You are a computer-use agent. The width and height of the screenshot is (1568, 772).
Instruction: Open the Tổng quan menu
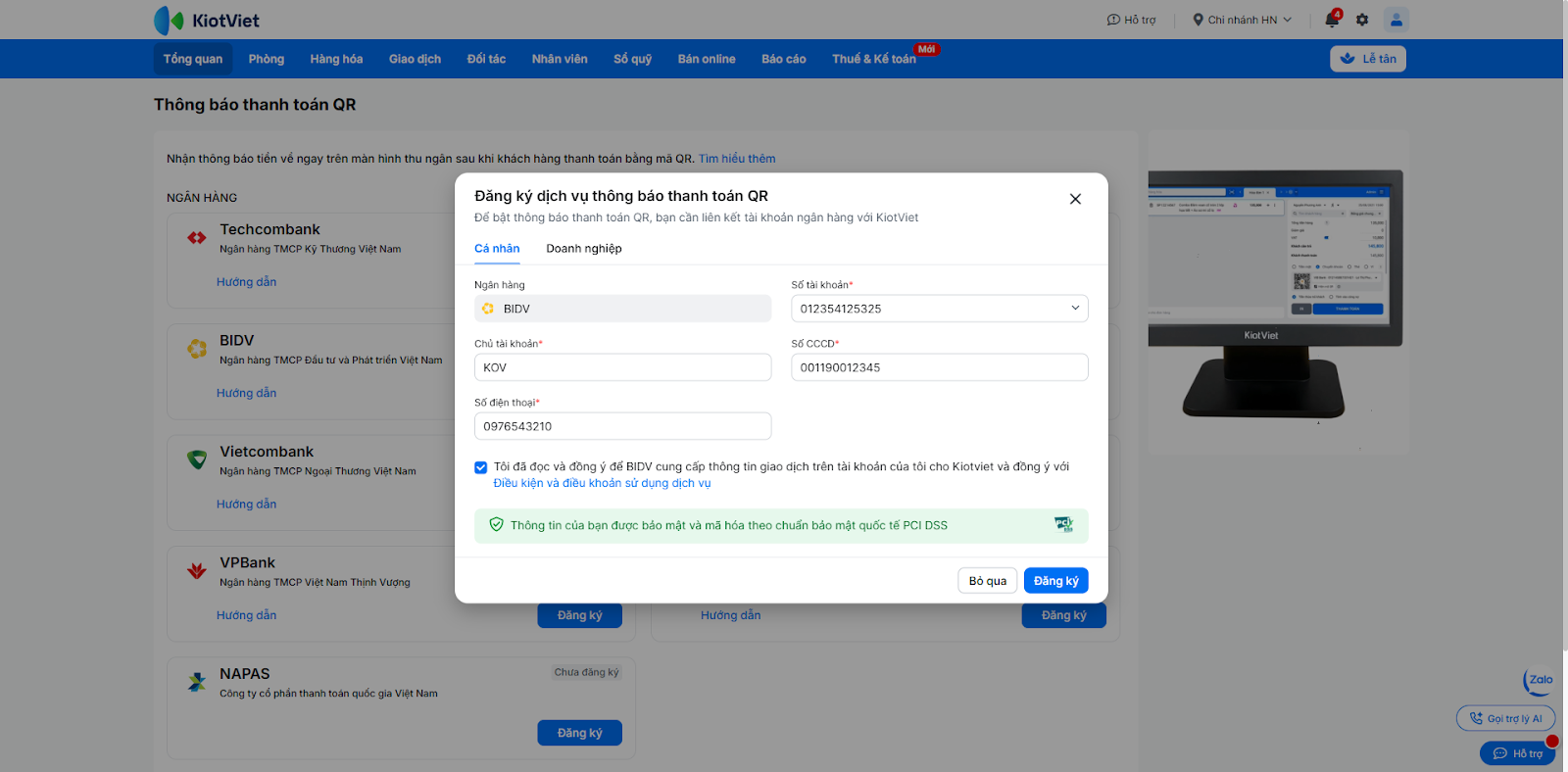193,59
